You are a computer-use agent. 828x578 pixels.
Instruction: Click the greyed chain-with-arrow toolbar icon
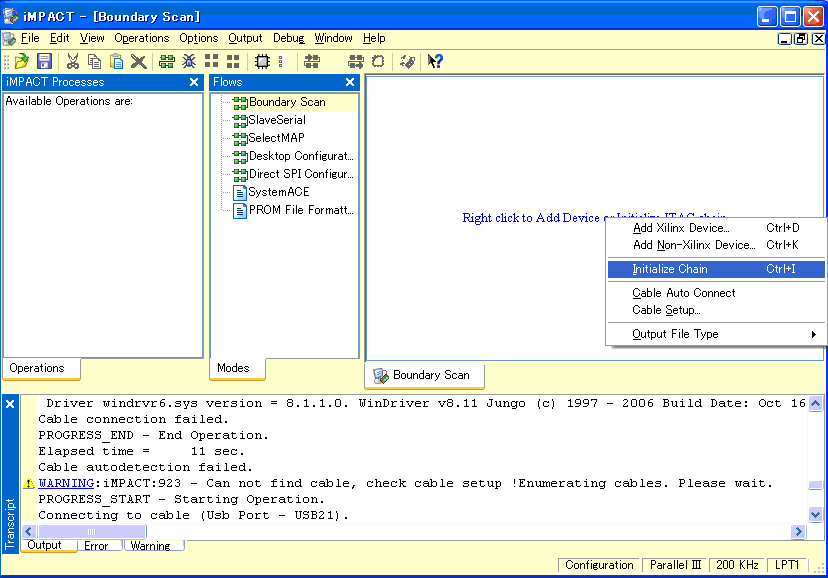pos(356,62)
